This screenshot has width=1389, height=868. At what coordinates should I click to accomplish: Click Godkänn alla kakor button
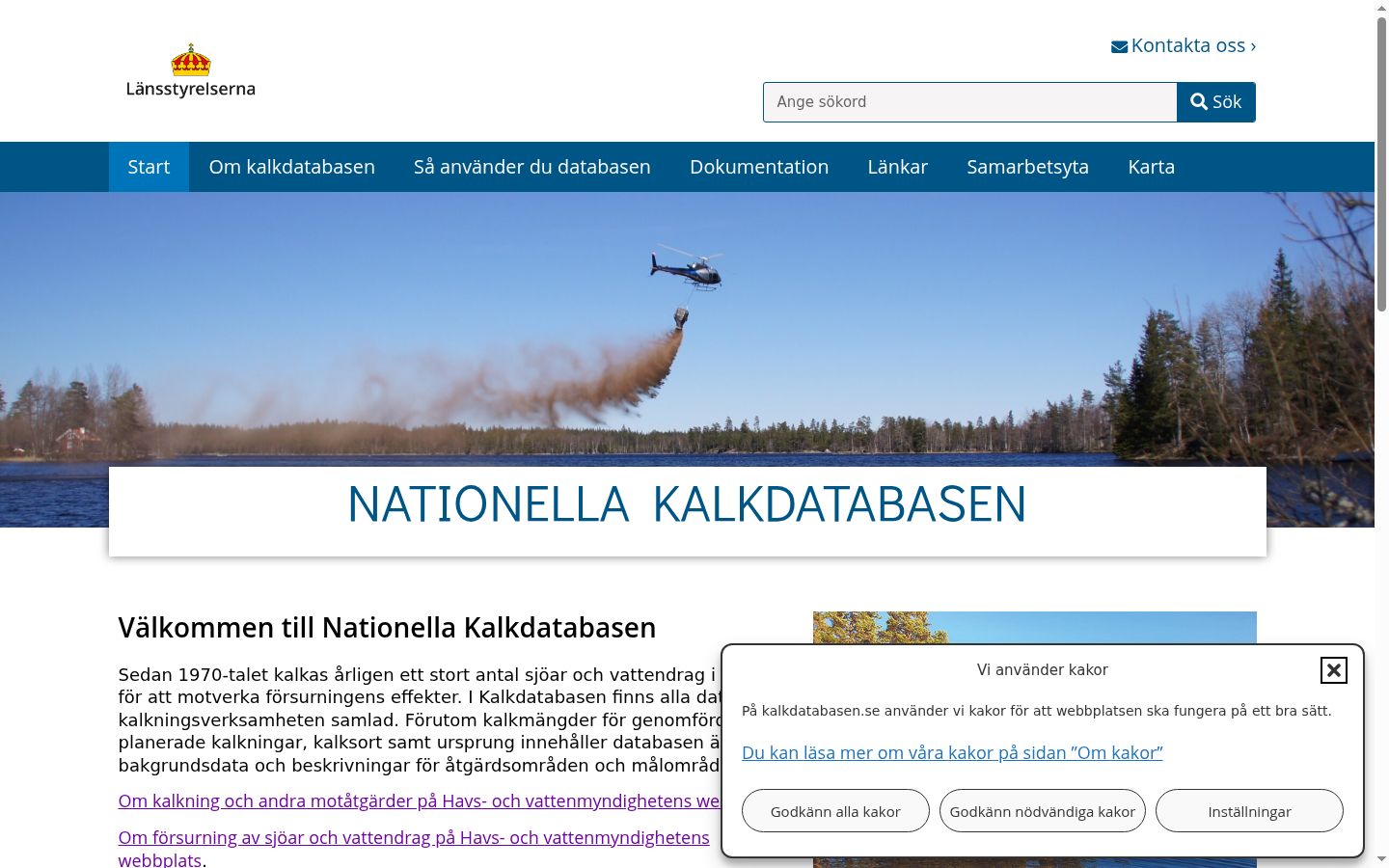tap(835, 811)
